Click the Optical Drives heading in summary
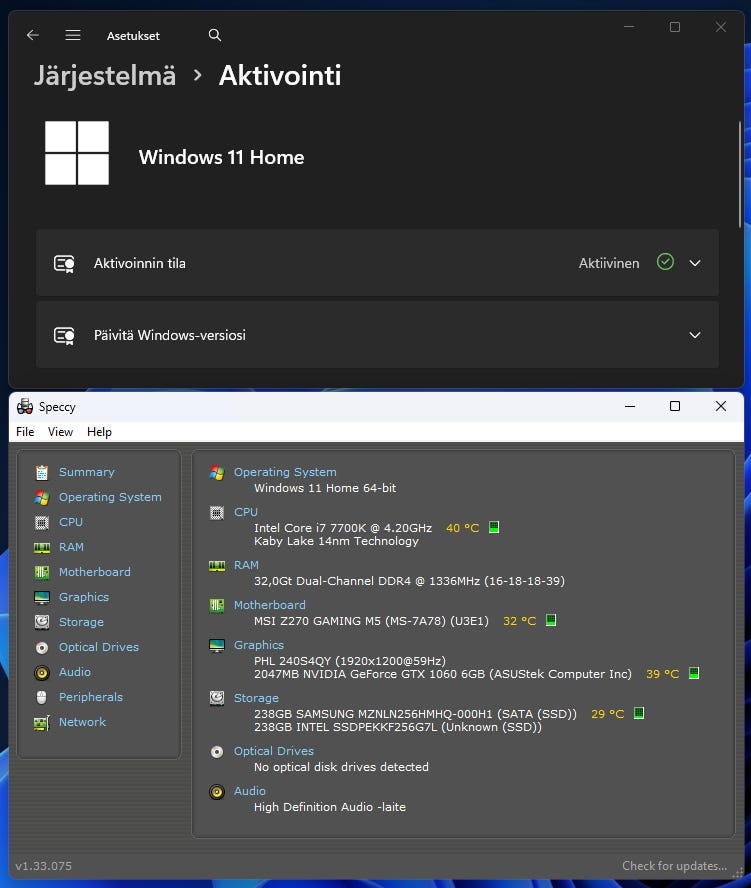751x888 pixels. pyautogui.click(x=273, y=751)
